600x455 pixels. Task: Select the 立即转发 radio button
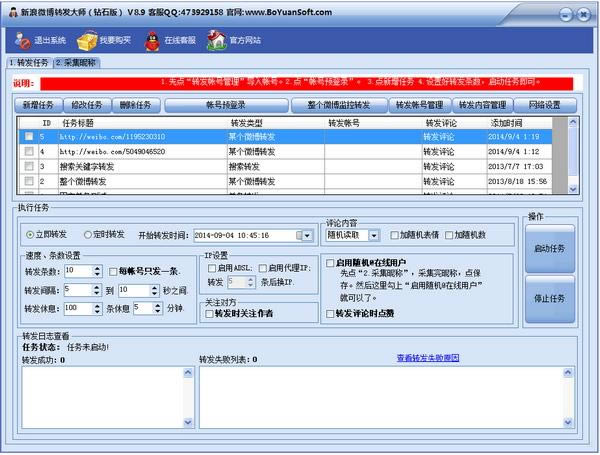pyautogui.click(x=29, y=235)
